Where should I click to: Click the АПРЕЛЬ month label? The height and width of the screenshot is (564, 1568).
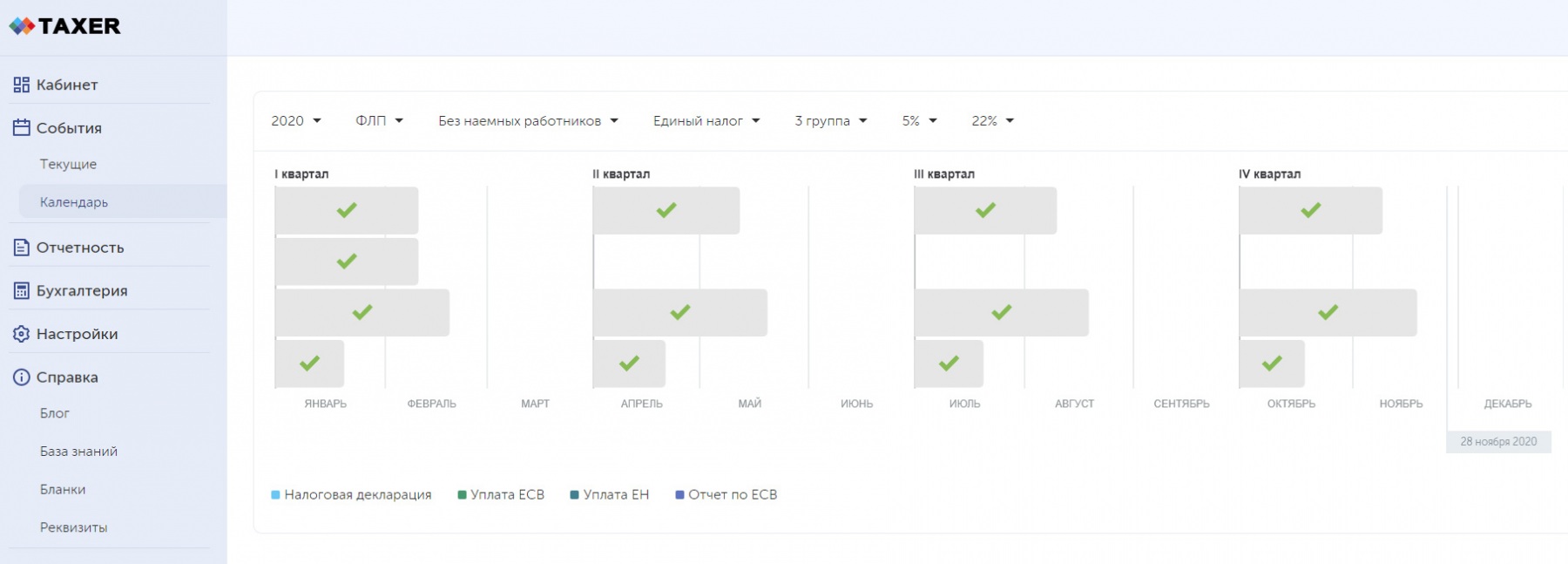pos(642,404)
